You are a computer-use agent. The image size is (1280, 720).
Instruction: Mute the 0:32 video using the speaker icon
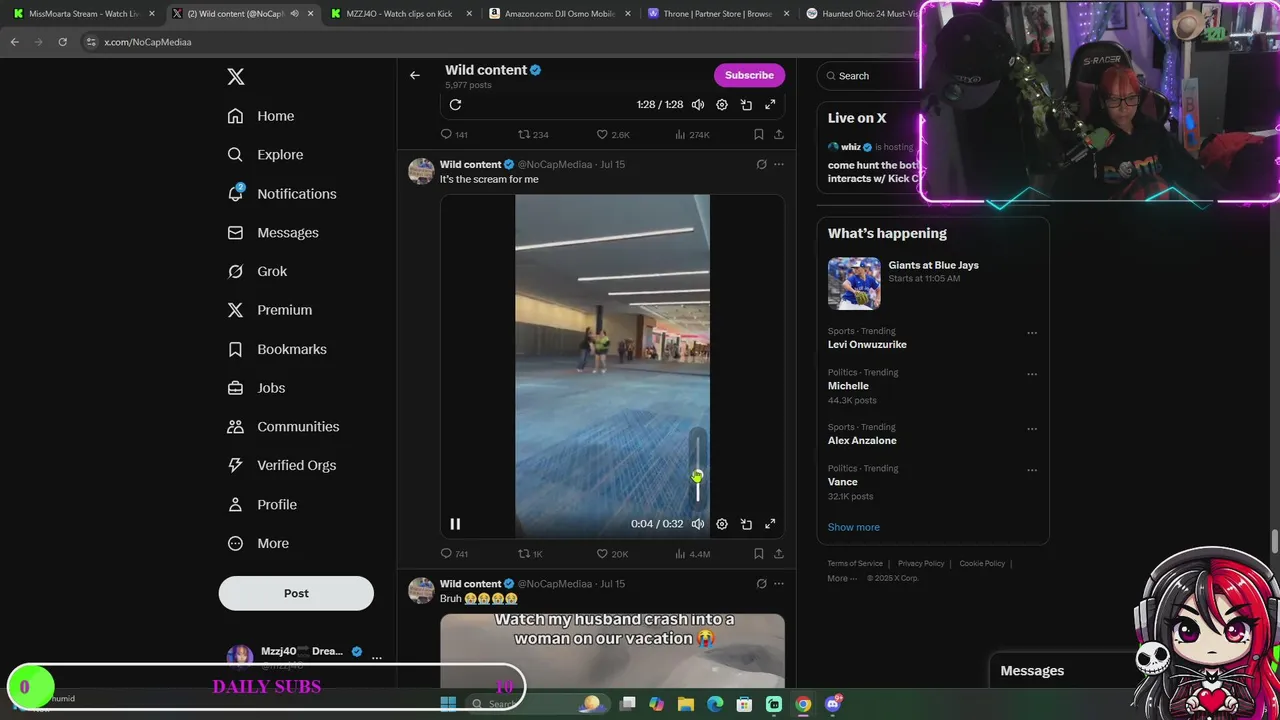(698, 524)
